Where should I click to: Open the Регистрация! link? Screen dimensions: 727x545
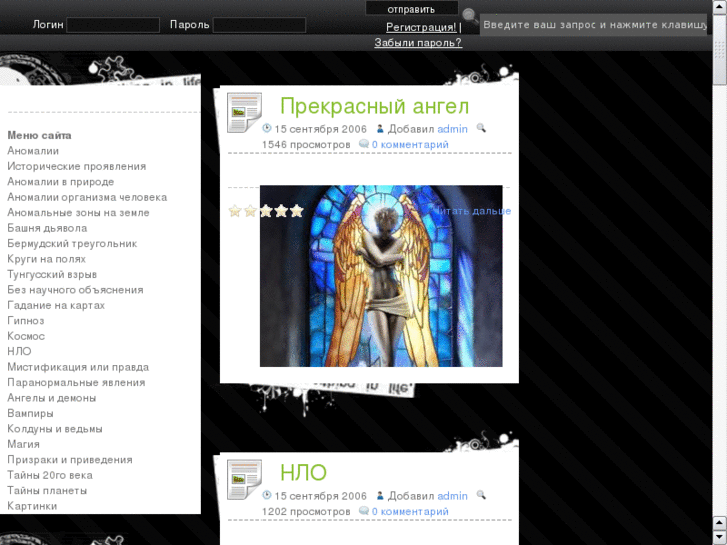pyautogui.click(x=421, y=27)
